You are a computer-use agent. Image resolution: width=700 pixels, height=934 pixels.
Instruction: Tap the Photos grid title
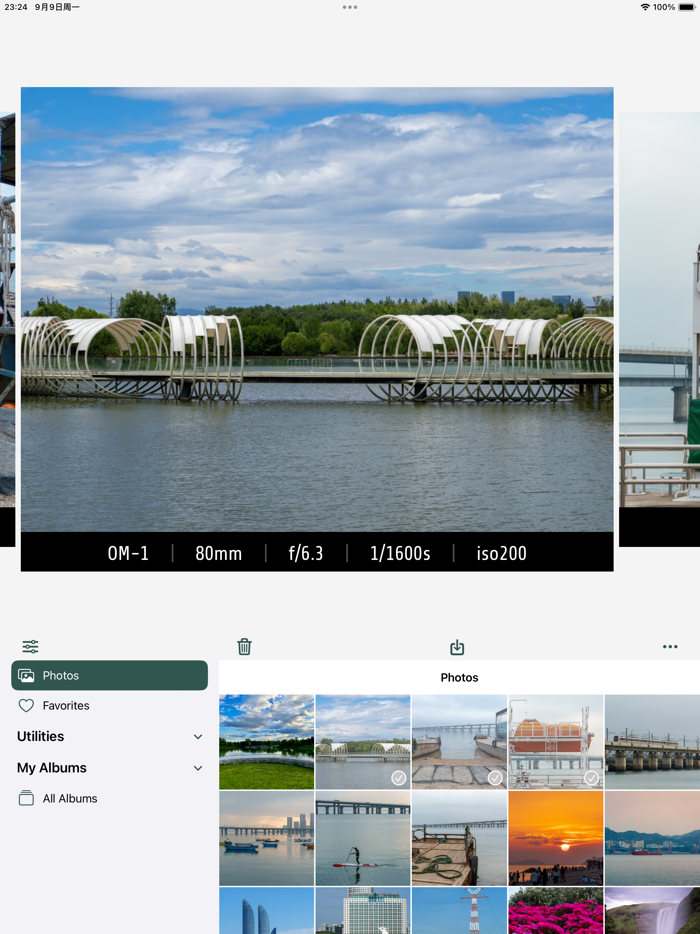point(459,677)
